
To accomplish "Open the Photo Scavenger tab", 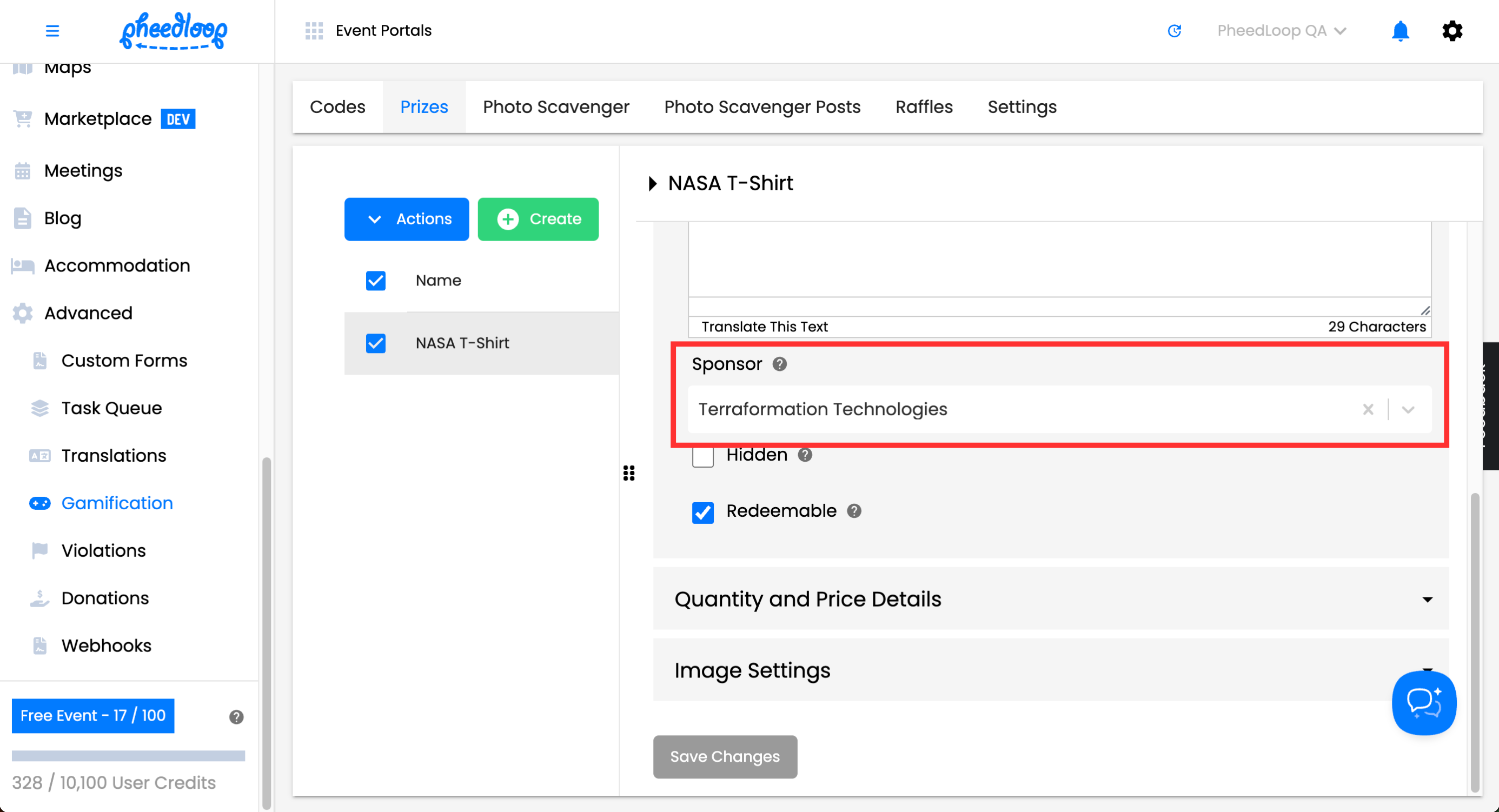I will pyautogui.click(x=556, y=107).
